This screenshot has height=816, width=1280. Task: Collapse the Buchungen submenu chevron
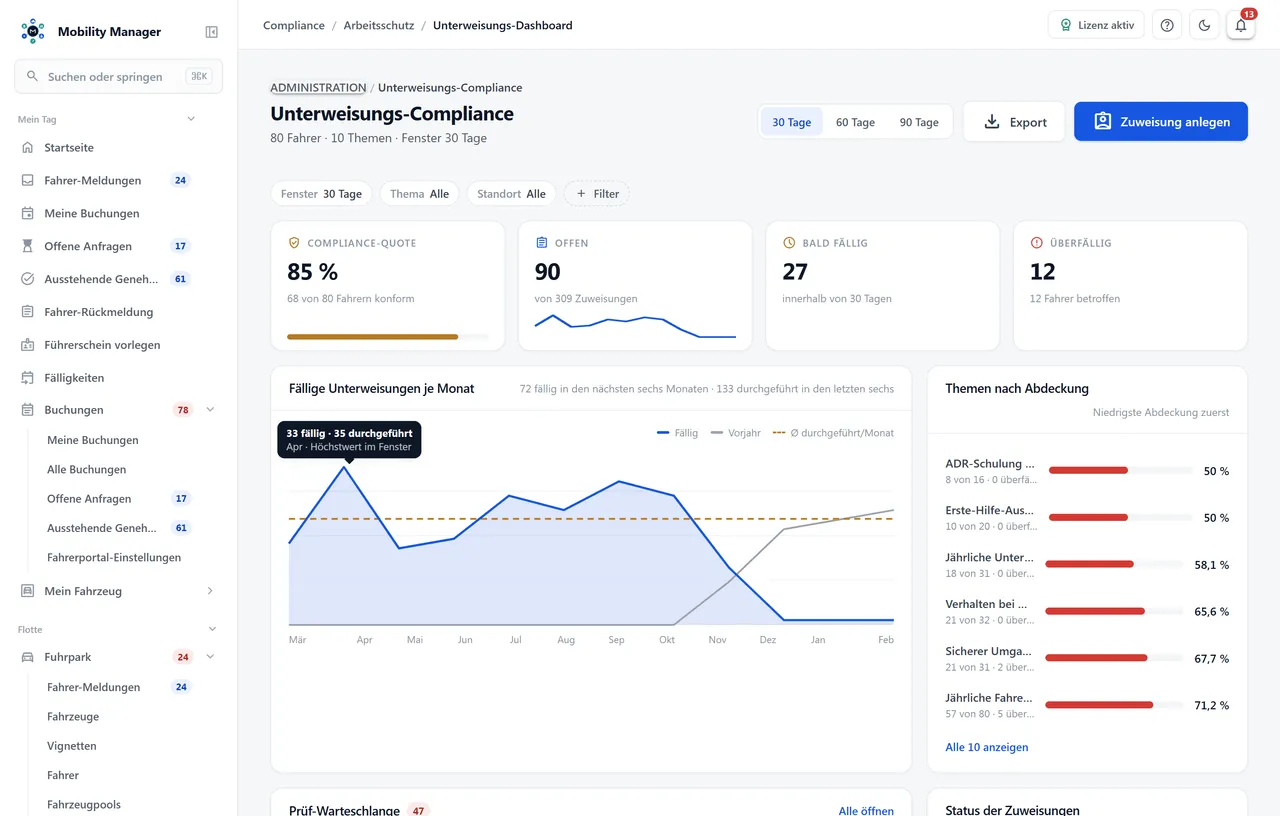pyautogui.click(x=210, y=410)
